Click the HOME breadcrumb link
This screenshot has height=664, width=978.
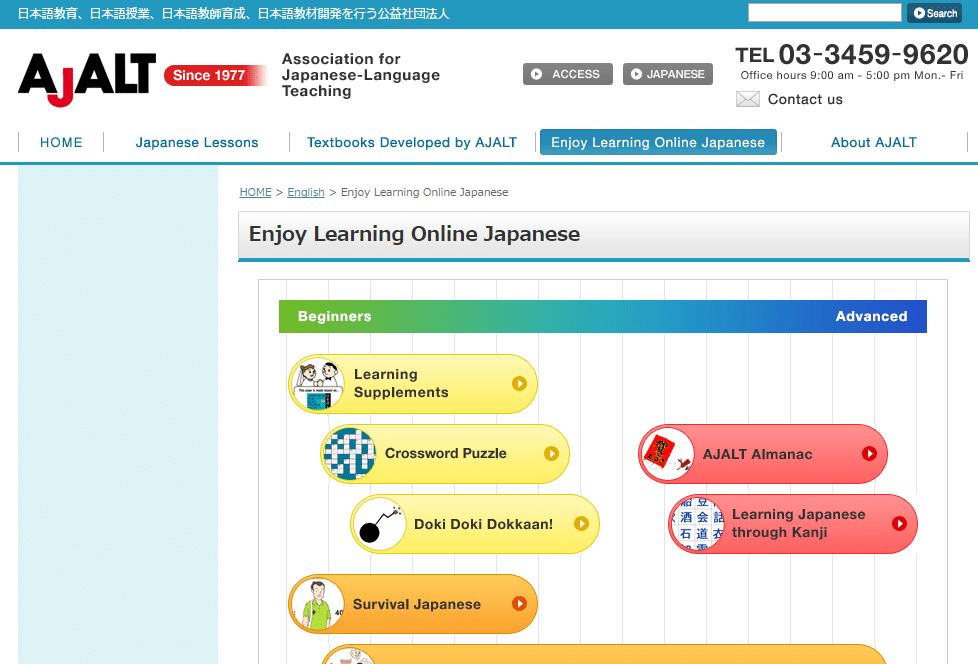pos(255,192)
